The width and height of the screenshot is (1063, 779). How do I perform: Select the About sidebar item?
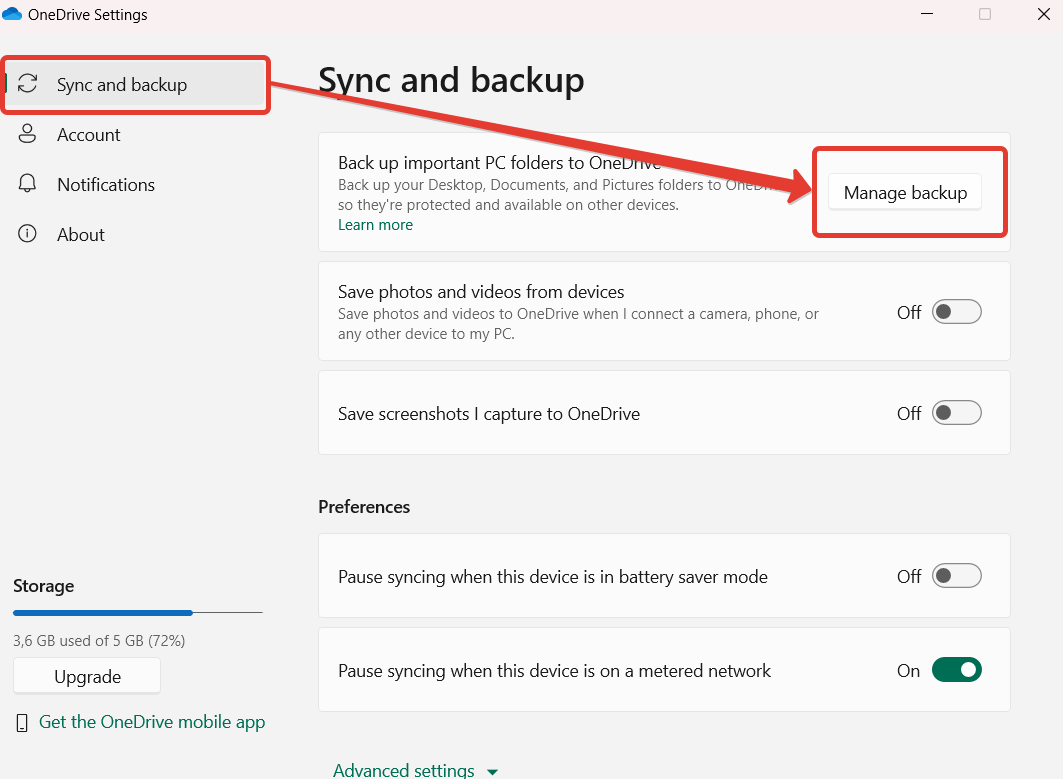pos(81,234)
